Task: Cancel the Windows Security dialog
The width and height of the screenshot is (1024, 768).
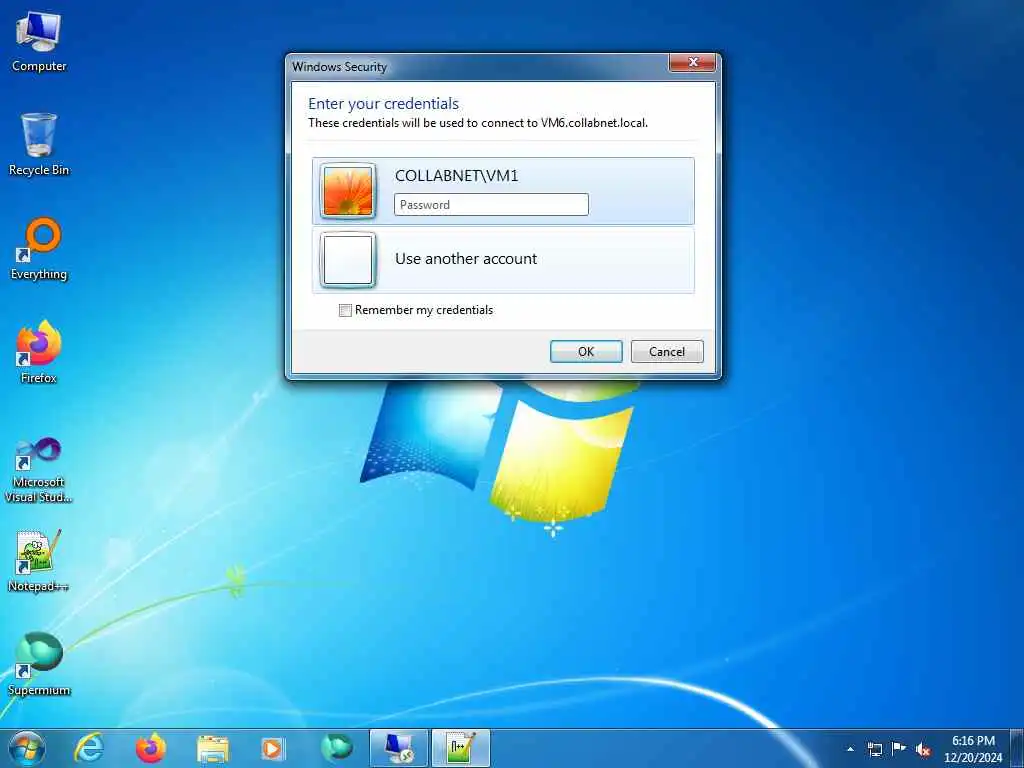Action: 667,351
